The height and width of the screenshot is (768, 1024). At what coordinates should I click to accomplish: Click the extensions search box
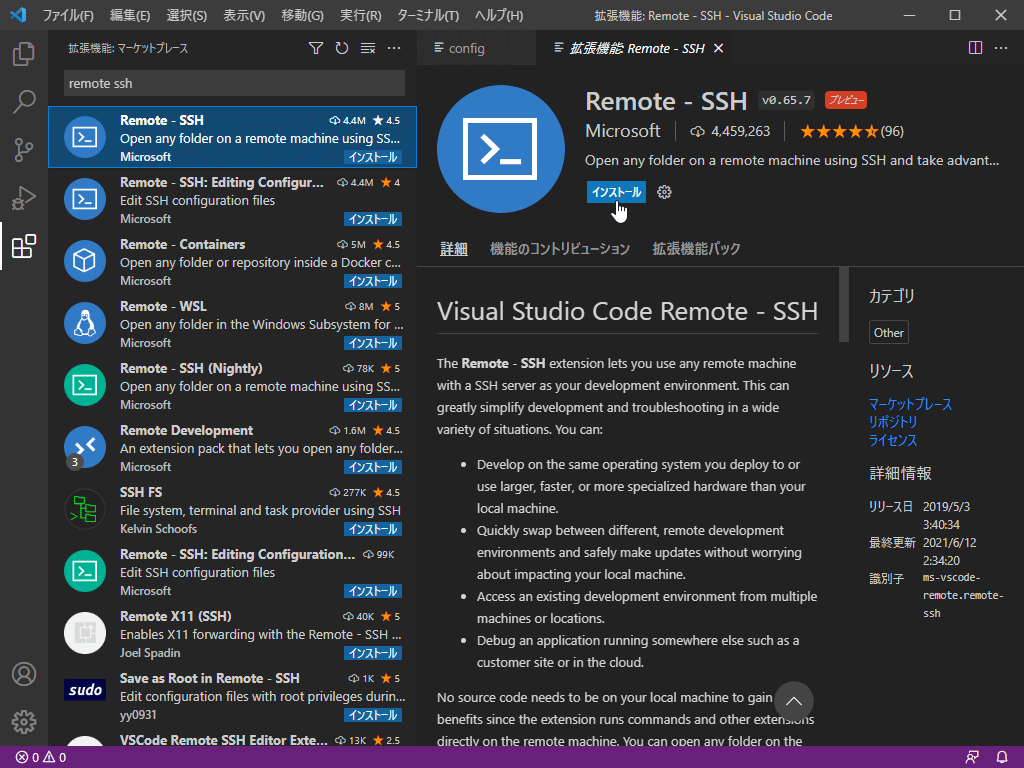(231, 83)
